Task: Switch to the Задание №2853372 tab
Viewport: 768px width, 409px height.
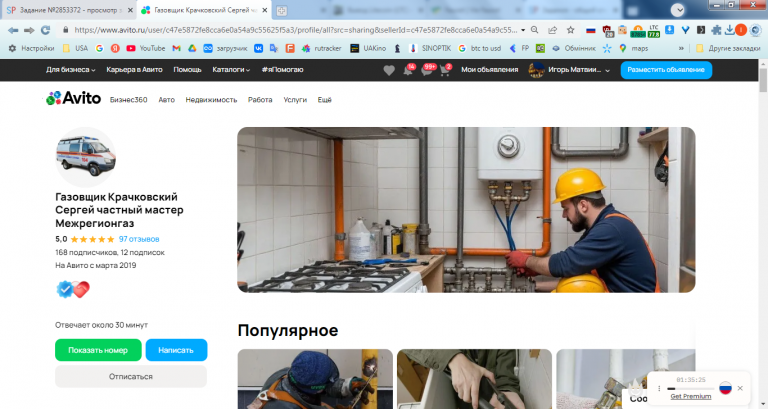Action: (69, 10)
